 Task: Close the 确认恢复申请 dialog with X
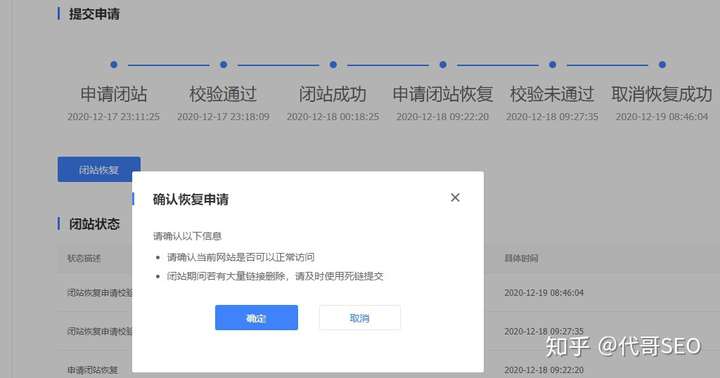coord(455,197)
